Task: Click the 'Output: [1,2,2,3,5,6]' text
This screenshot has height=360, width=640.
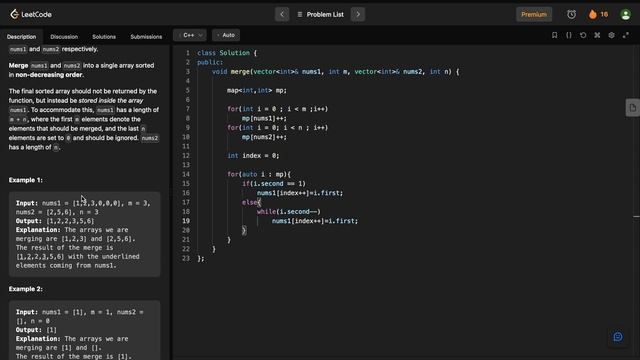Action: 55,221
